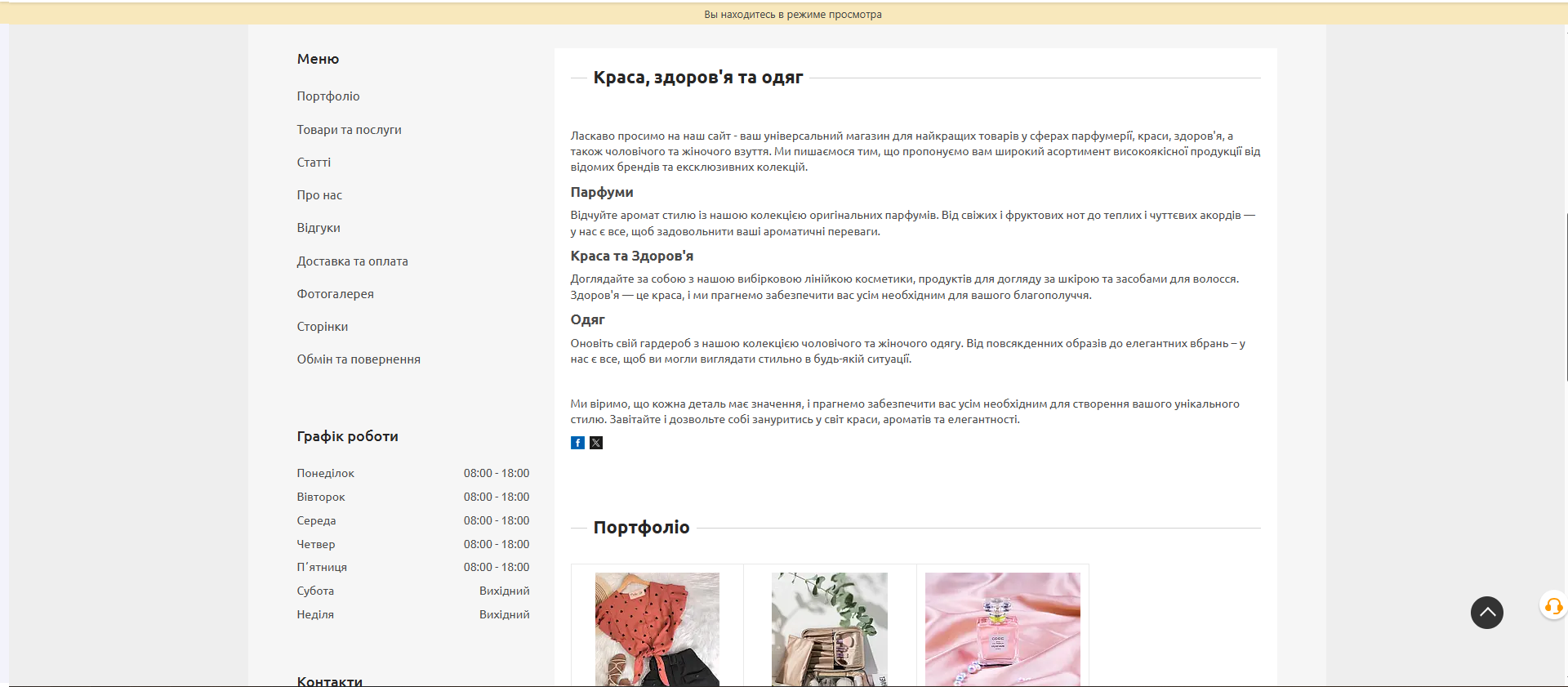Screen dimensions: 1568x687
Task: Open the Статті menu link
Action: [314, 163]
